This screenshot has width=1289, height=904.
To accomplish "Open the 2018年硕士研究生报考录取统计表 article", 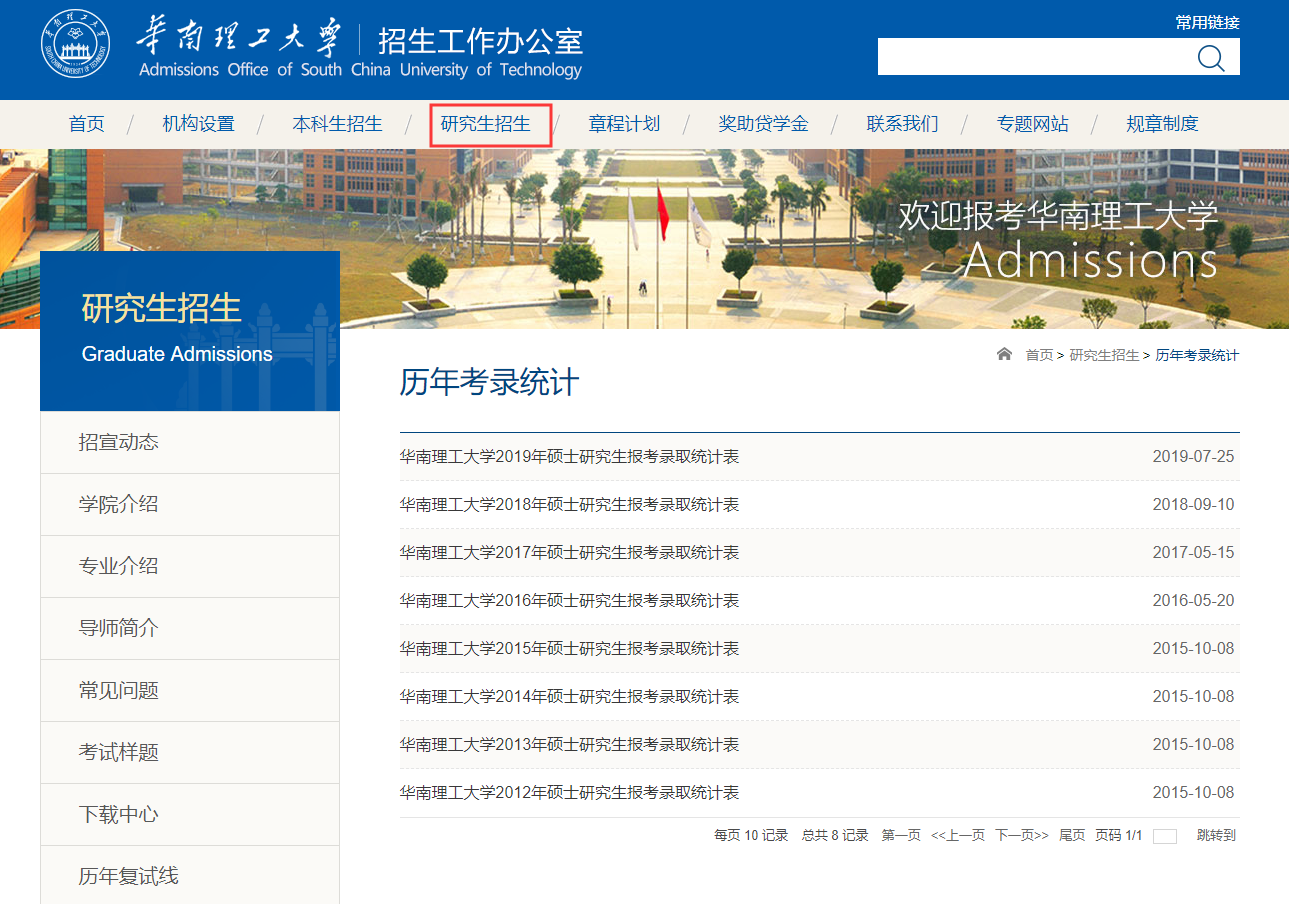I will [x=569, y=505].
